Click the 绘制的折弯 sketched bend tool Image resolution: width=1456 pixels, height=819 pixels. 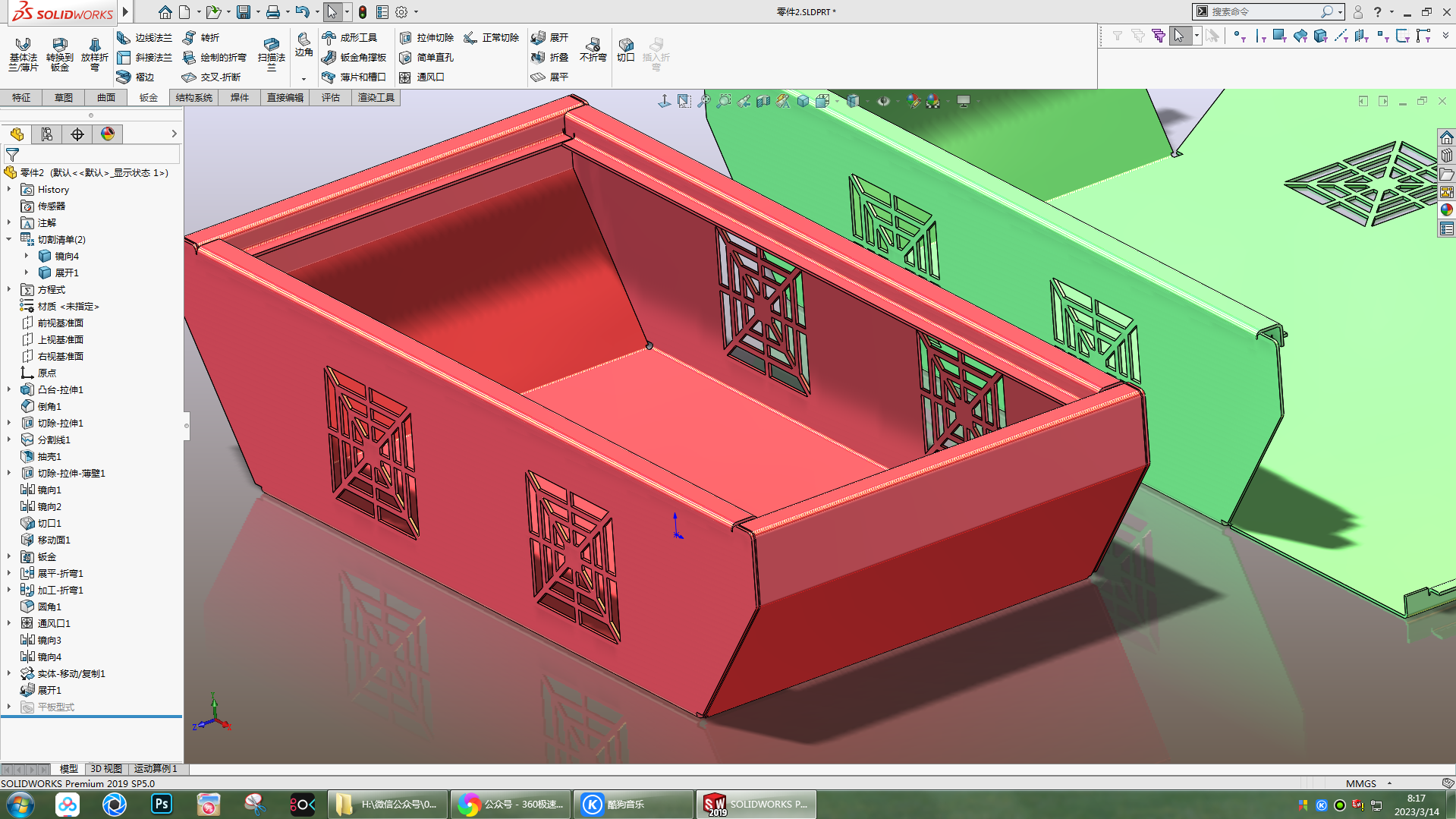[x=215, y=57]
